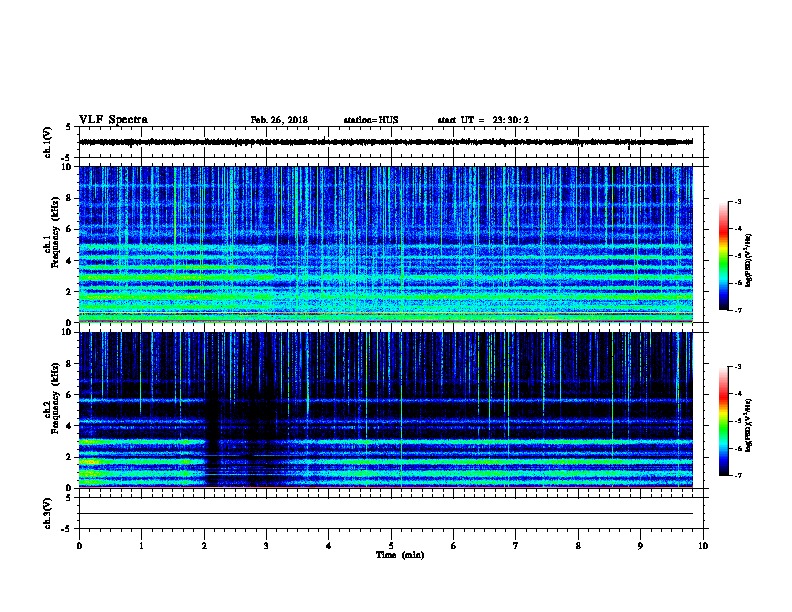Click the time axis tick label '10'

(x=703, y=546)
